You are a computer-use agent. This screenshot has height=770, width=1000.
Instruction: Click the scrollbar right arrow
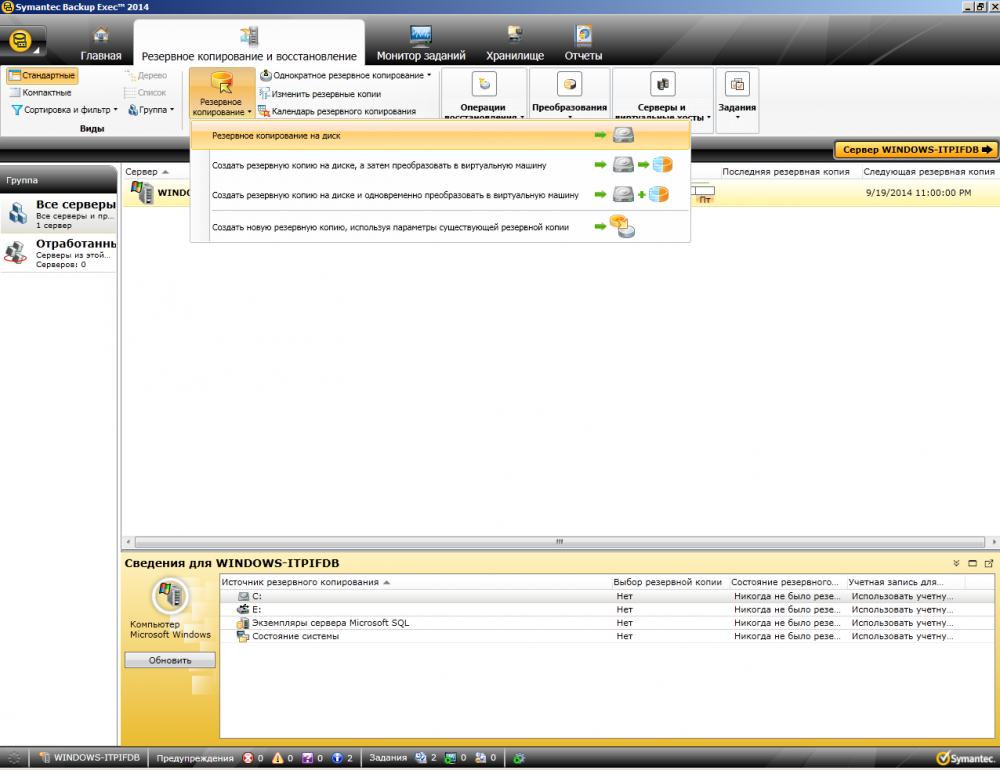[x=994, y=542]
